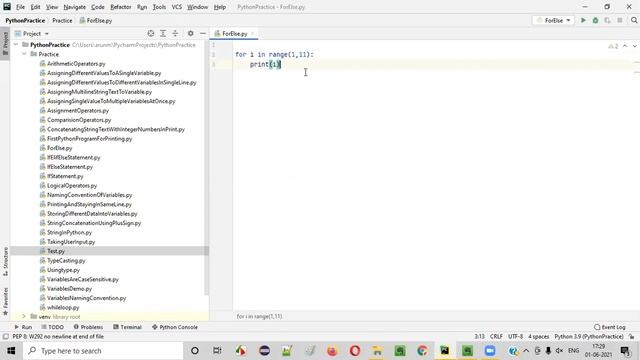Screen dimensions: 640x360
Task: Toggle the volume mute icon in system tray
Action: coord(560,351)
